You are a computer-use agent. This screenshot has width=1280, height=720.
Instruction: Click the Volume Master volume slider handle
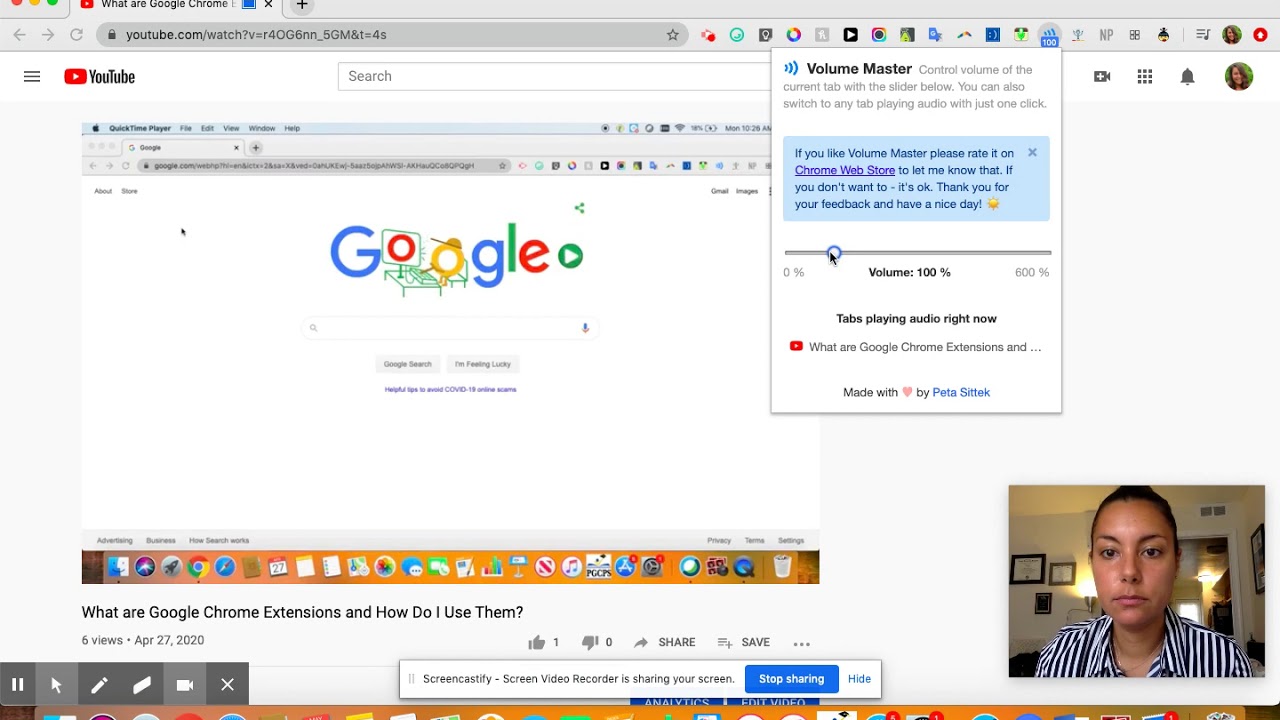pos(834,253)
